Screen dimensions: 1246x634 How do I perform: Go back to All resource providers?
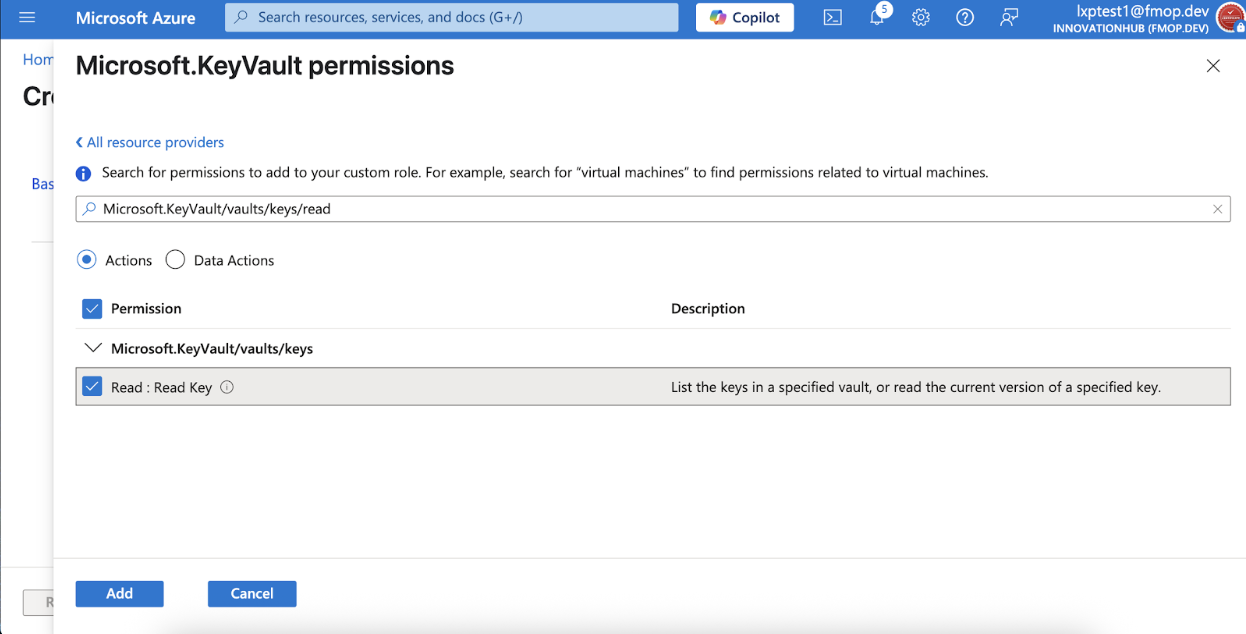[x=150, y=142]
